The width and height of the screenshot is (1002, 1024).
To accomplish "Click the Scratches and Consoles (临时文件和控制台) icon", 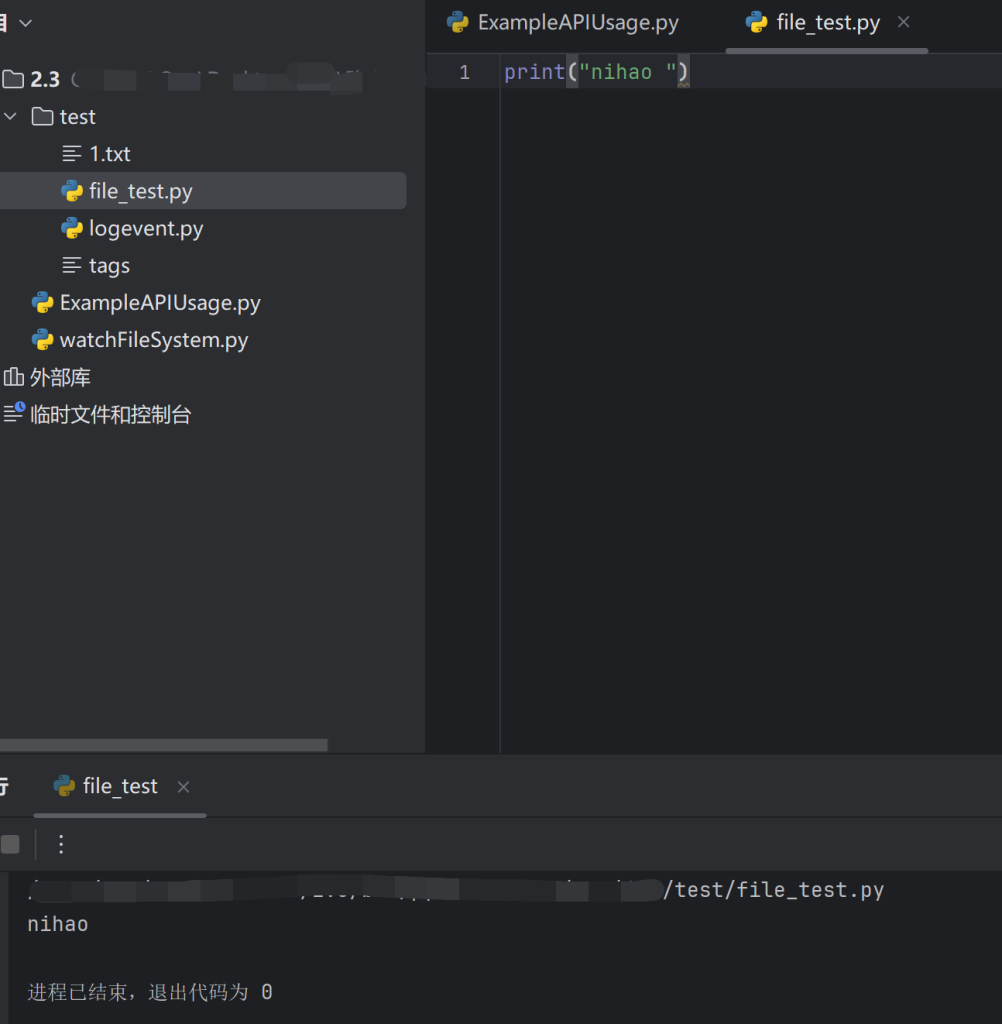I will 14,413.
